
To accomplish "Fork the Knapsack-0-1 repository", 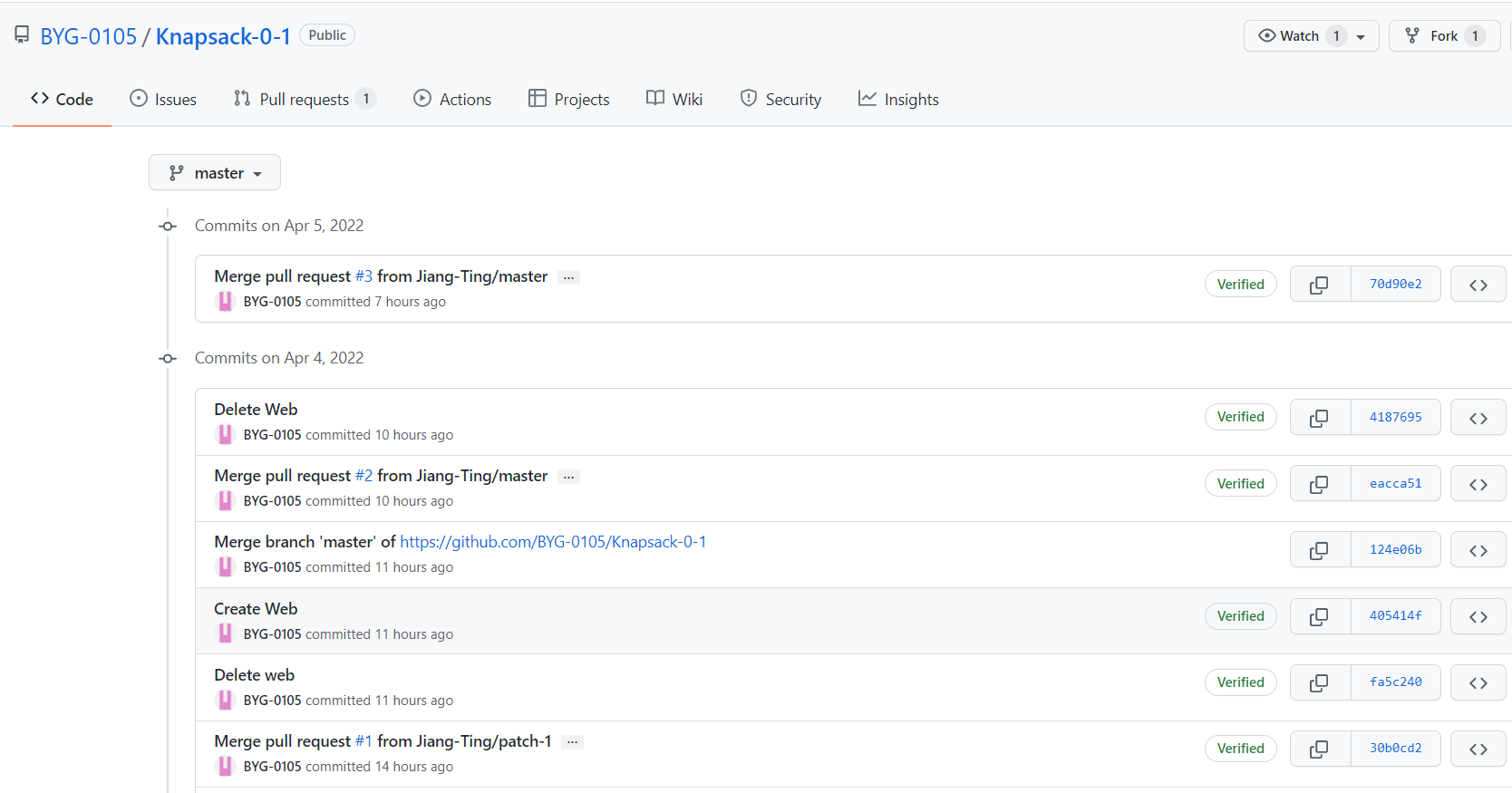I will [x=1444, y=36].
